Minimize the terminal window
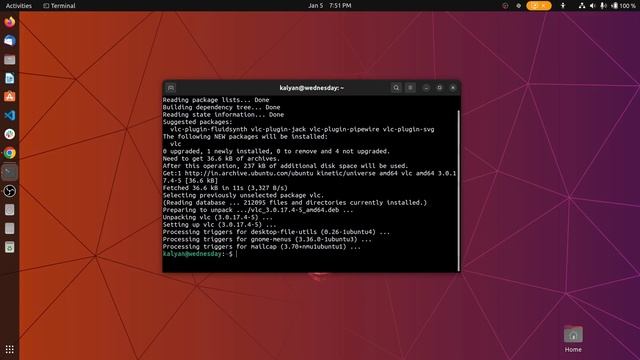640x360 pixels. [x=426, y=88]
